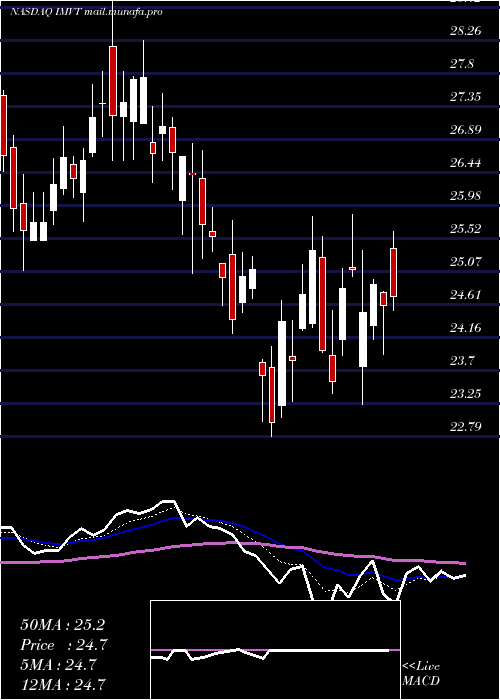Select the 27.8 price axis label

[x=462, y=64]
